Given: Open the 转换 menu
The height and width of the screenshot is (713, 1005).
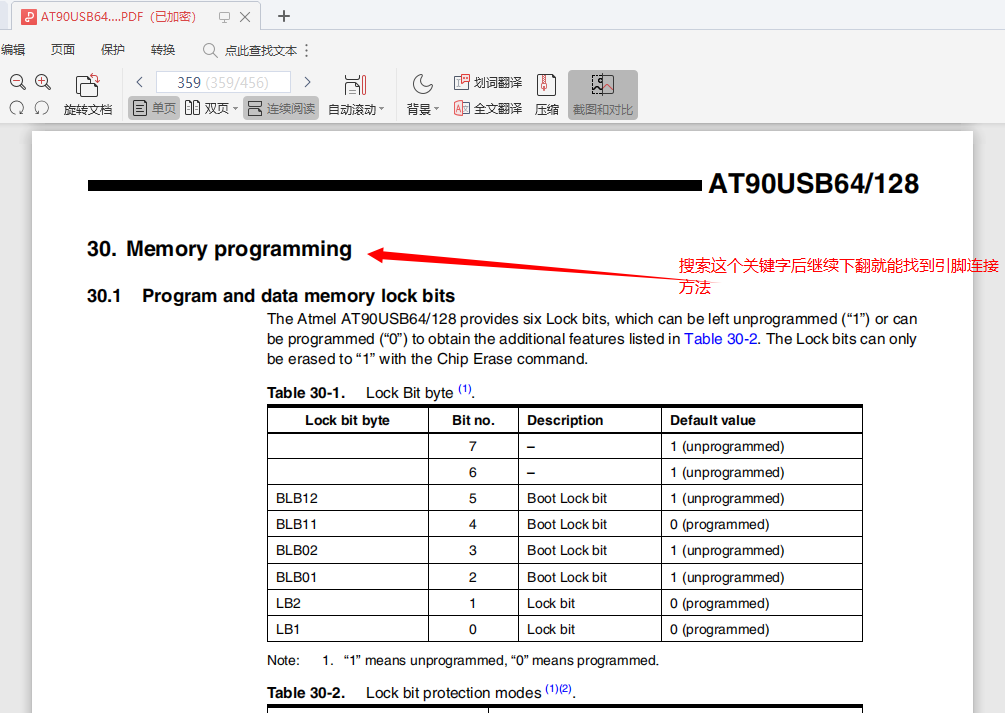Looking at the screenshot, I should click(163, 50).
